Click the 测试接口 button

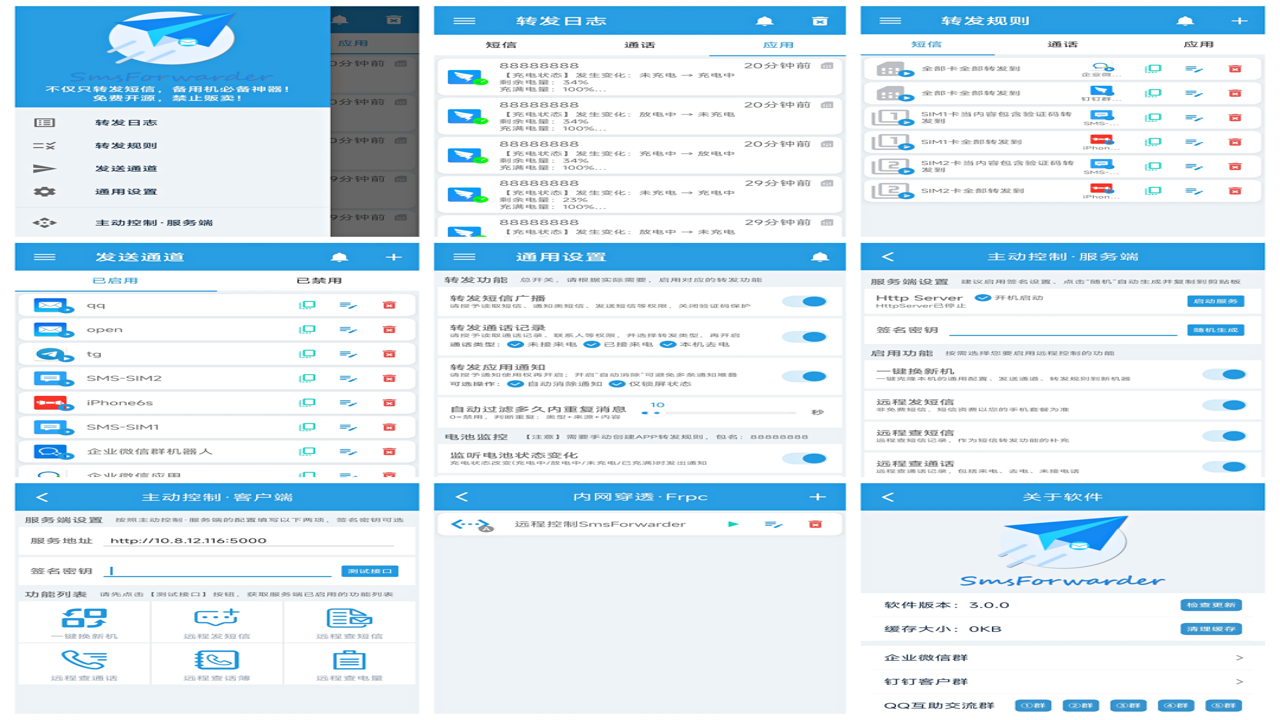point(370,571)
